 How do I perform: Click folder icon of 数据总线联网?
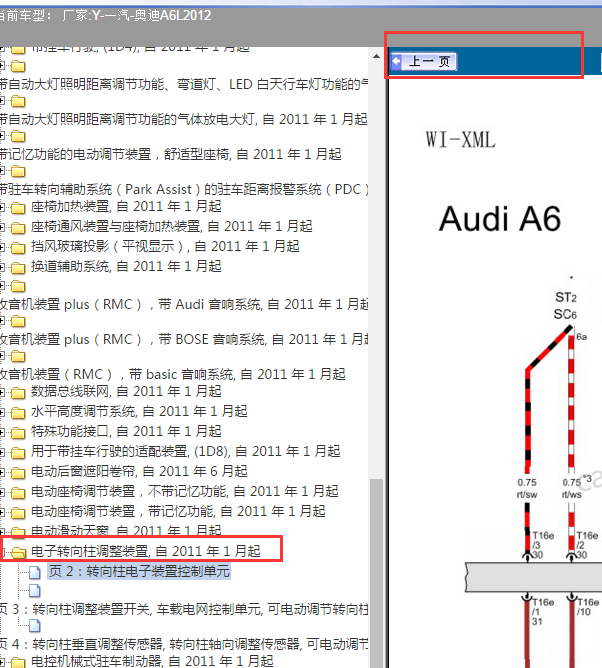(18, 392)
